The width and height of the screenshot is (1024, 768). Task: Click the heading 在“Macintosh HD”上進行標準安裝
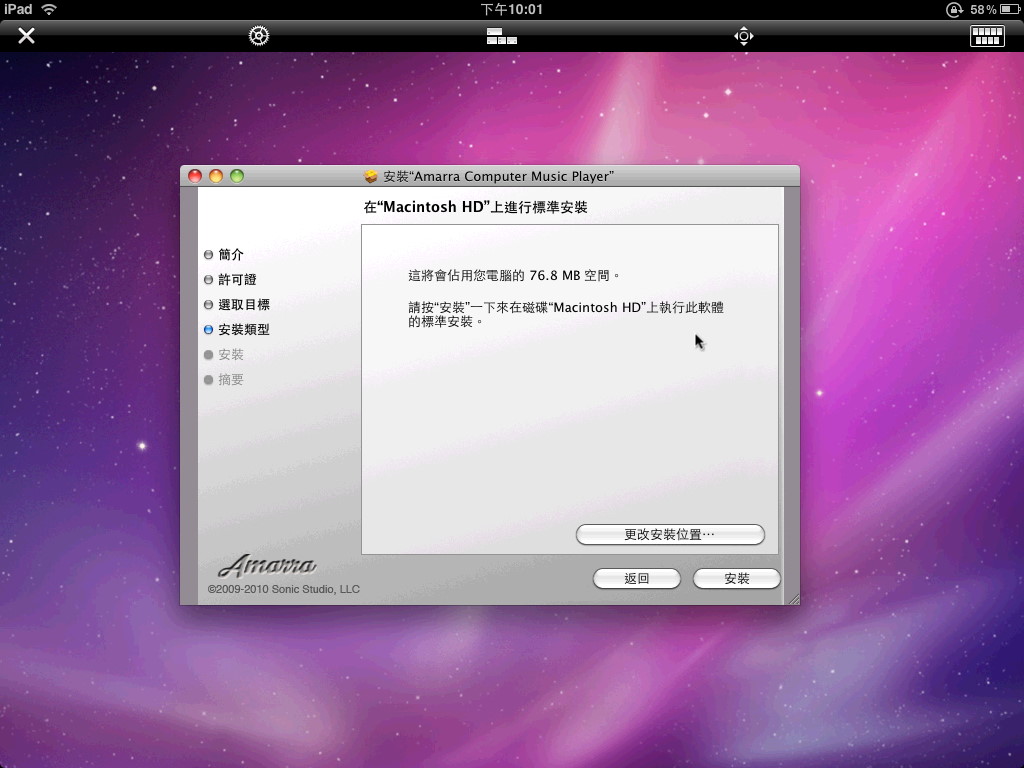(475, 207)
